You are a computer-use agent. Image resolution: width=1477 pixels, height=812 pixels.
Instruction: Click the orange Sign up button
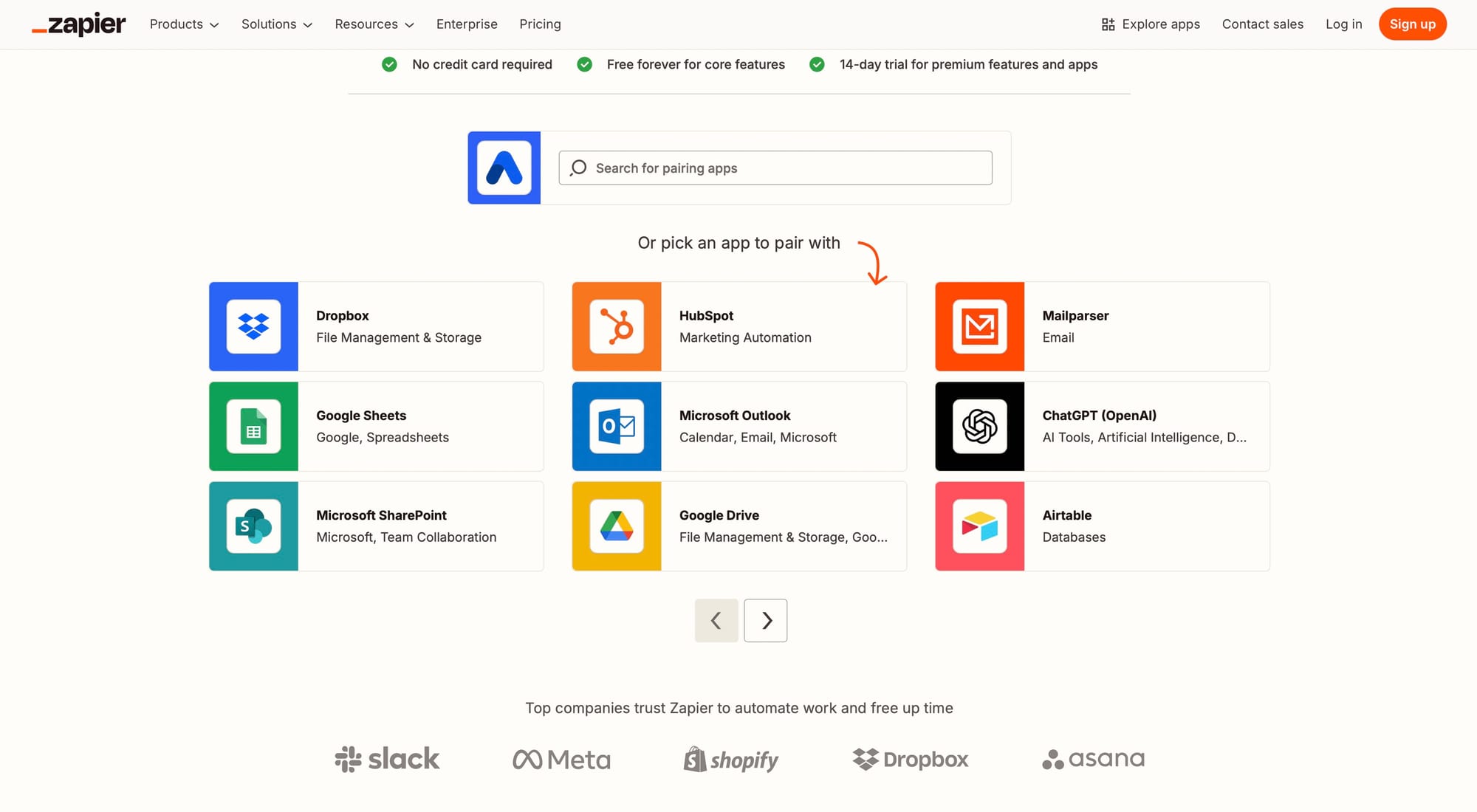point(1412,24)
